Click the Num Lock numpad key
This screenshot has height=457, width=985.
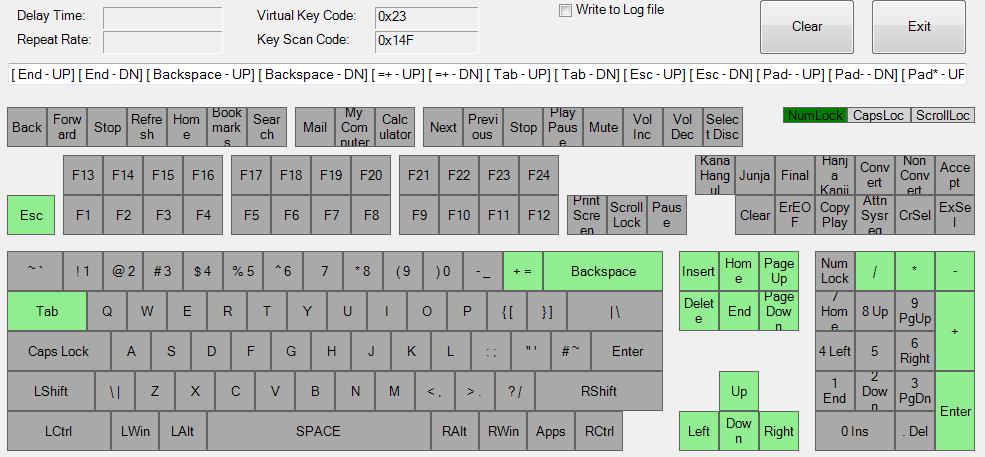click(x=835, y=272)
